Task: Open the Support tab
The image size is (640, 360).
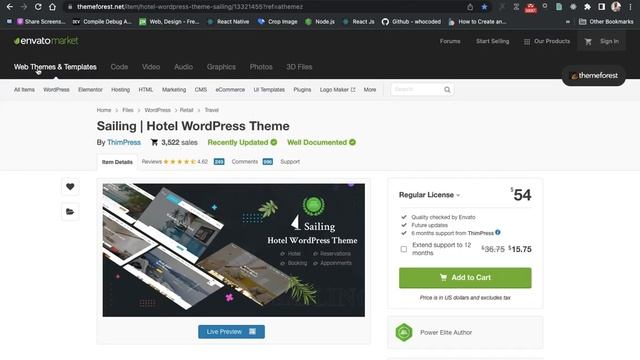Action: pos(290,162)
